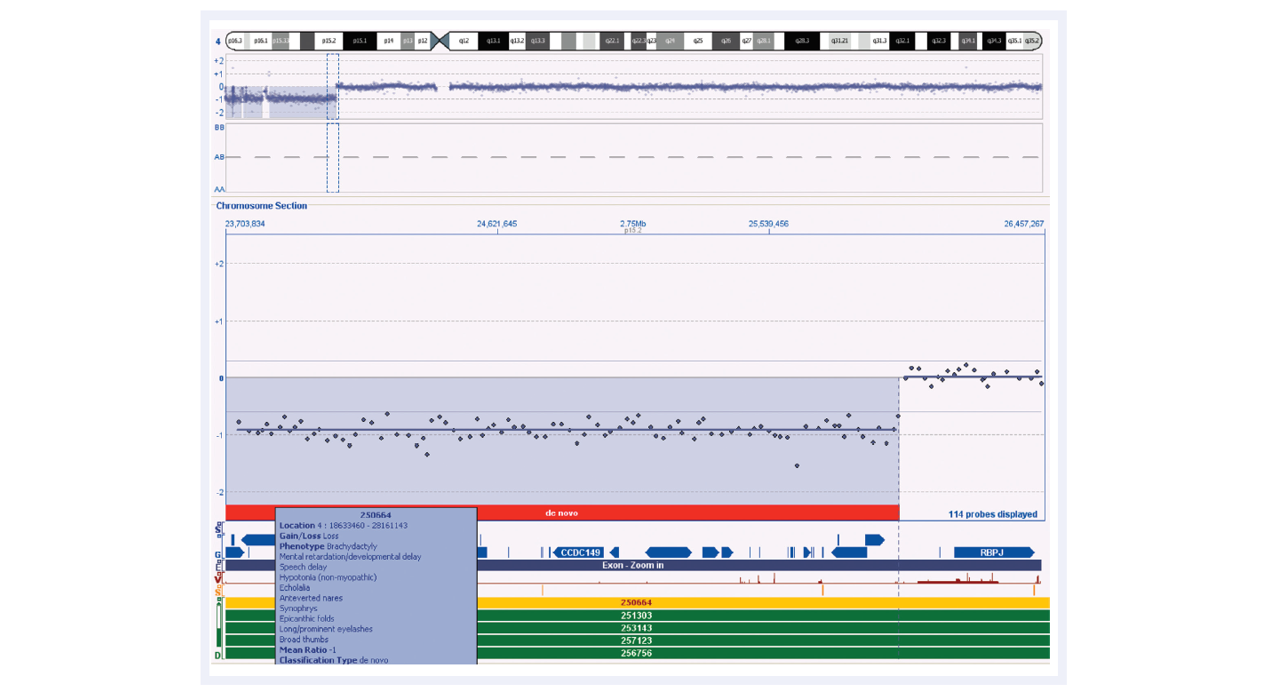Click the 250664 tooltip title
This screenshot has width=1276, height=694.
click(375, 515)
